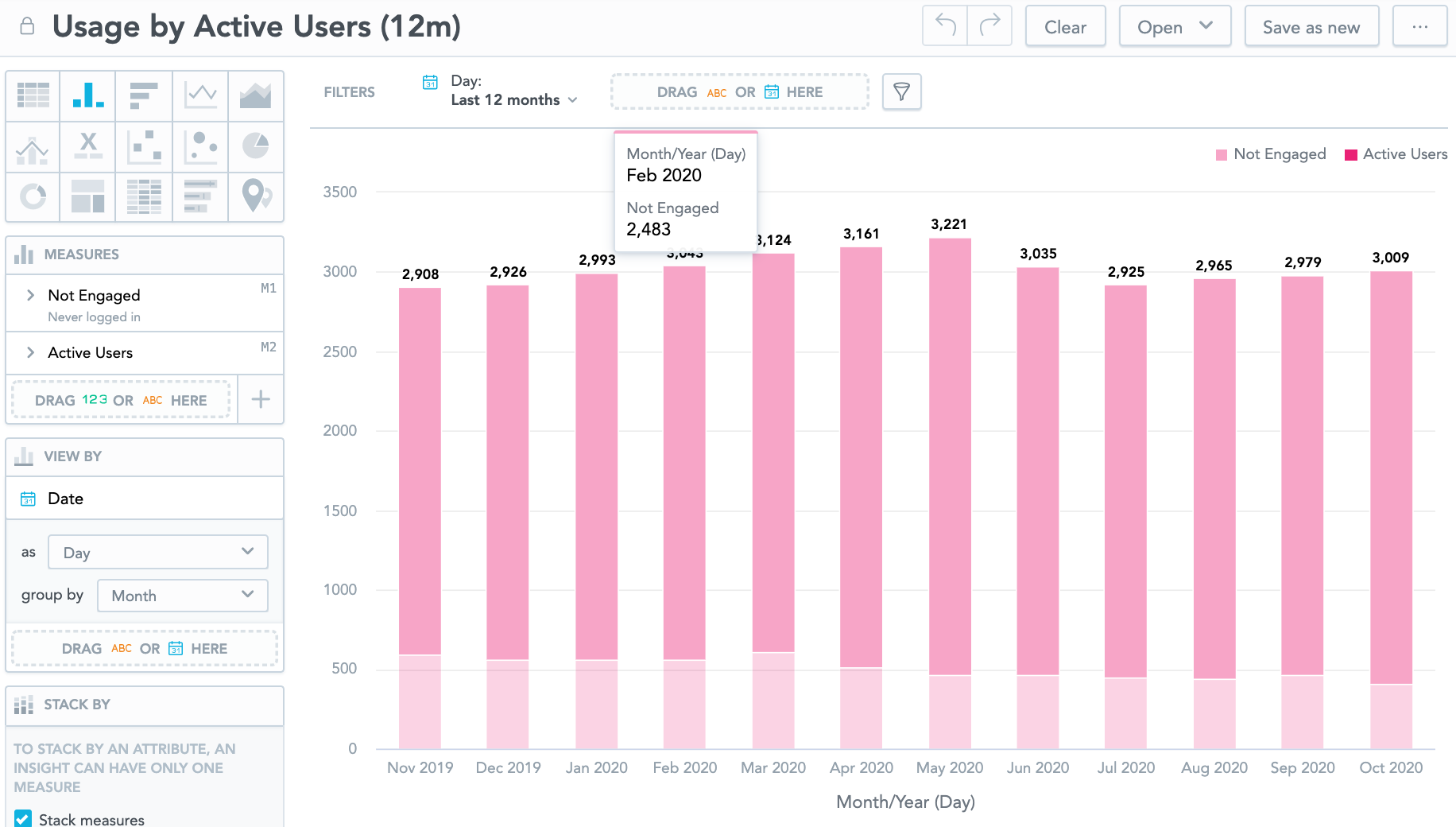1456x827 pixels.
Task: Open the funnel filter icon
Action: pos(901,92)
